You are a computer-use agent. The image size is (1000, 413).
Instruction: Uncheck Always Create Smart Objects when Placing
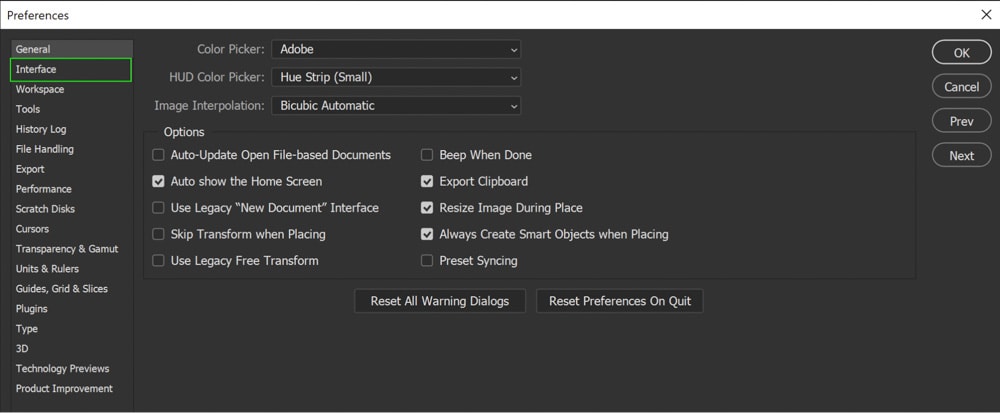click(427, 235)
